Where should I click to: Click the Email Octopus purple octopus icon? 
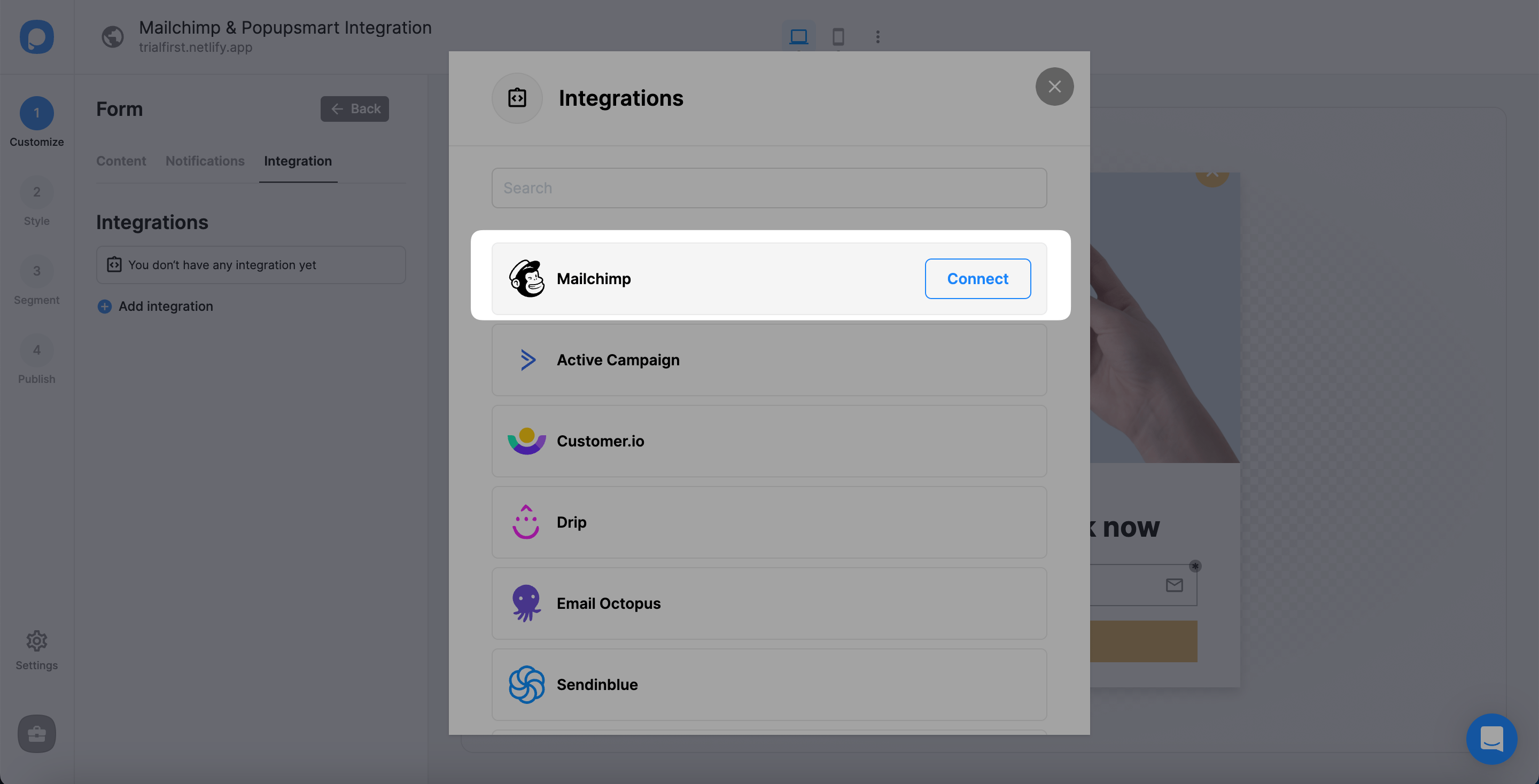tap(527, 603)
